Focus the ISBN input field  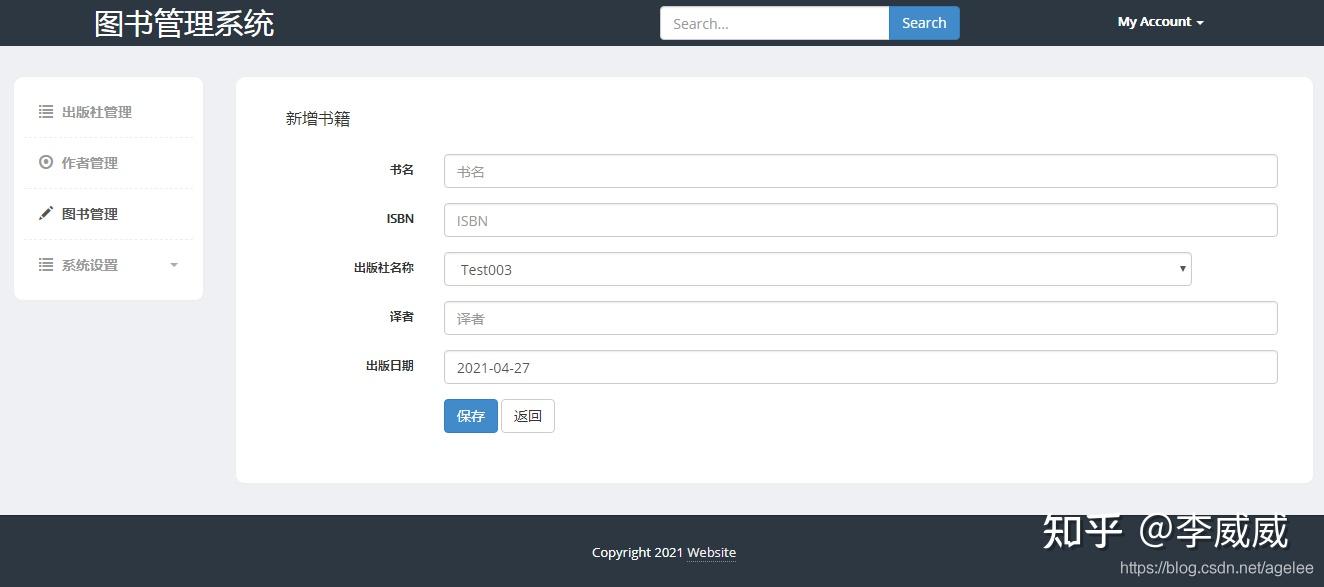tap(860, 220)
